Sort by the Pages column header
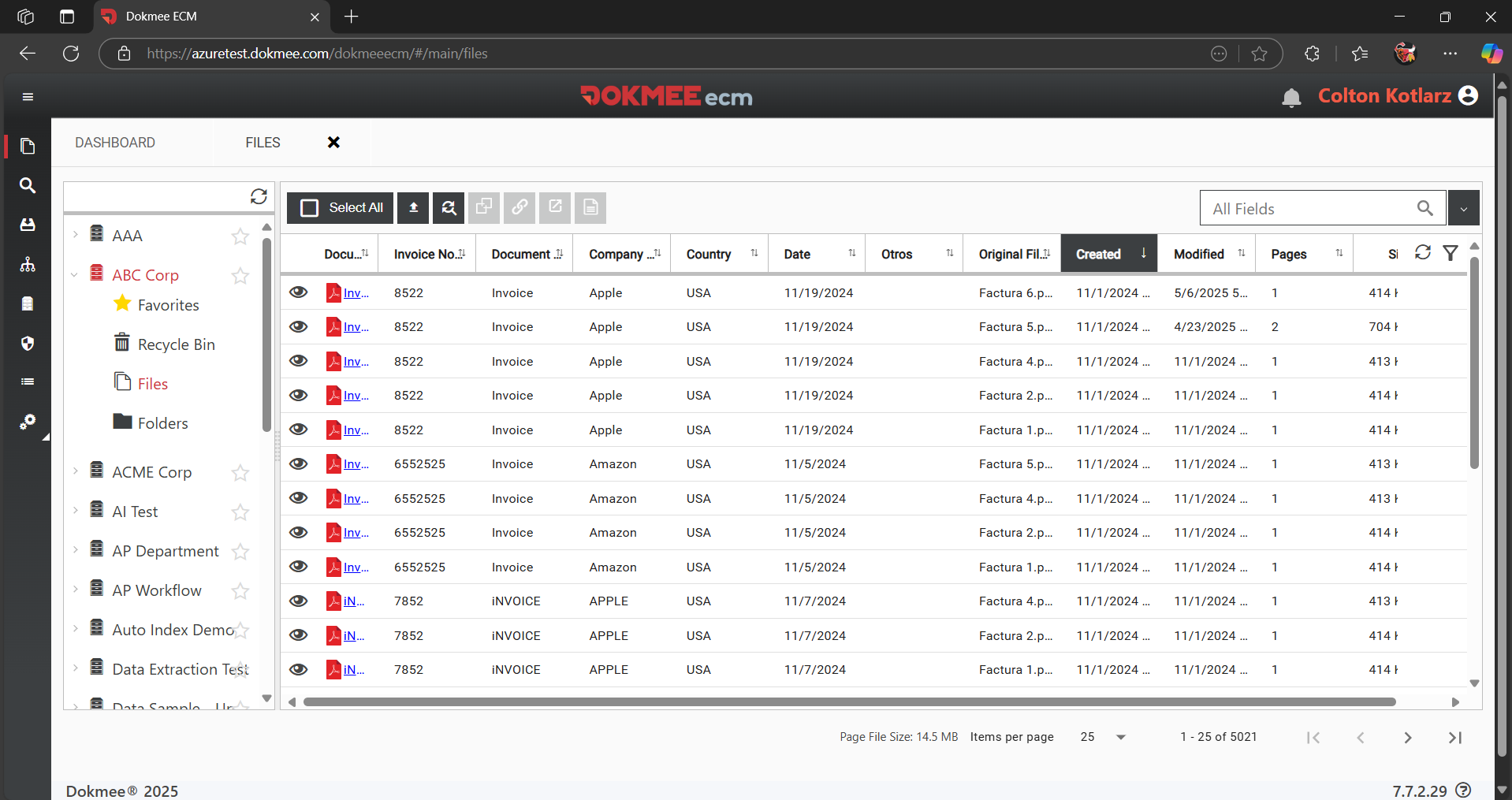The image size is (1512, 800). point(1304,254)
